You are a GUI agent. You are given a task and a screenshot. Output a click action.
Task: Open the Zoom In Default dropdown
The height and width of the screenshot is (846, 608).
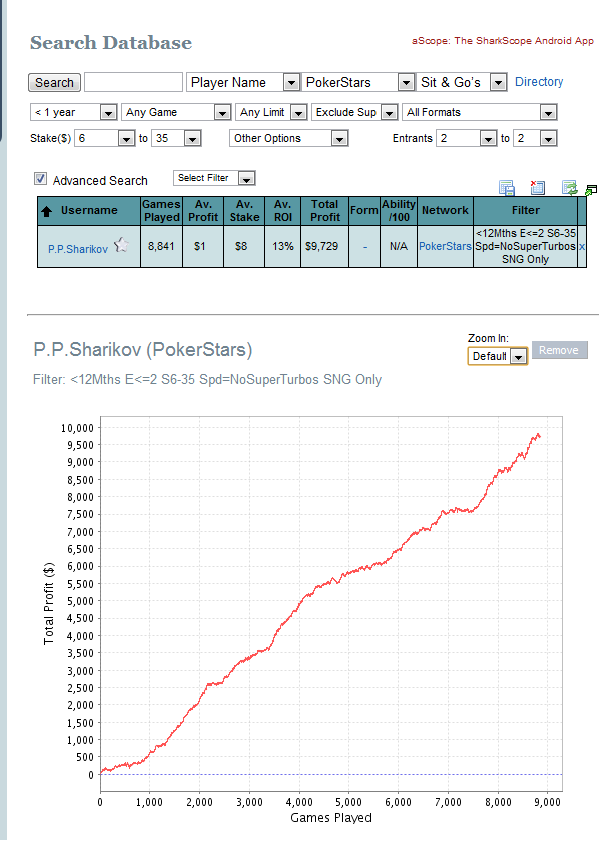497,356
